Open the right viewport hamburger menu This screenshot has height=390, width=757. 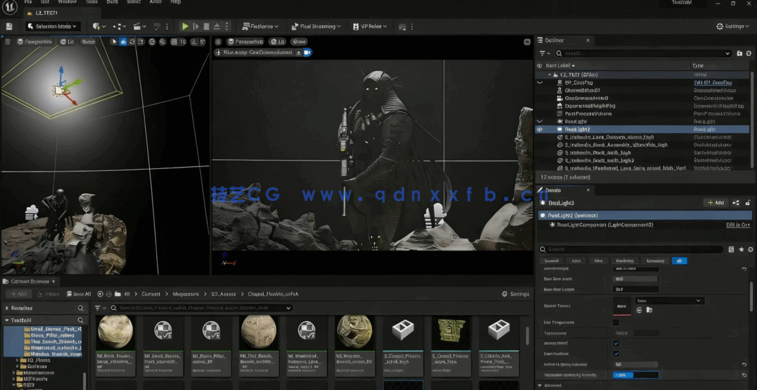pos(218,42)
